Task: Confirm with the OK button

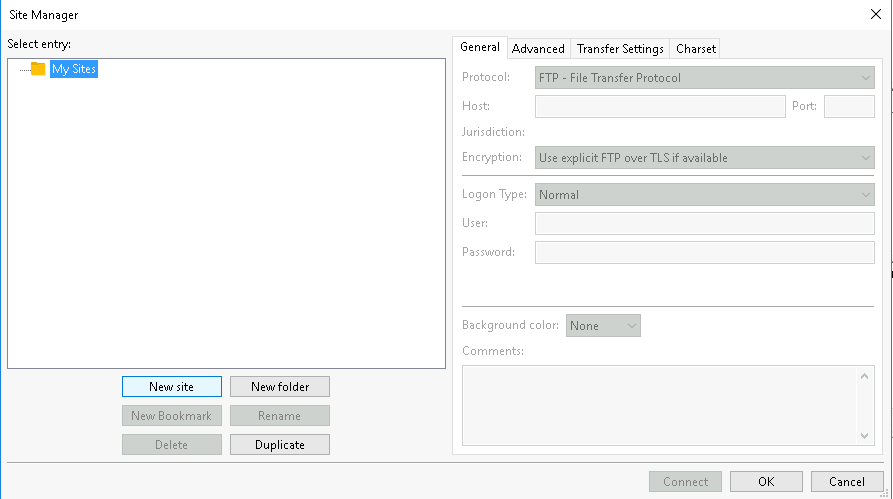Action: pyautogui.click(x=766, y=482)
